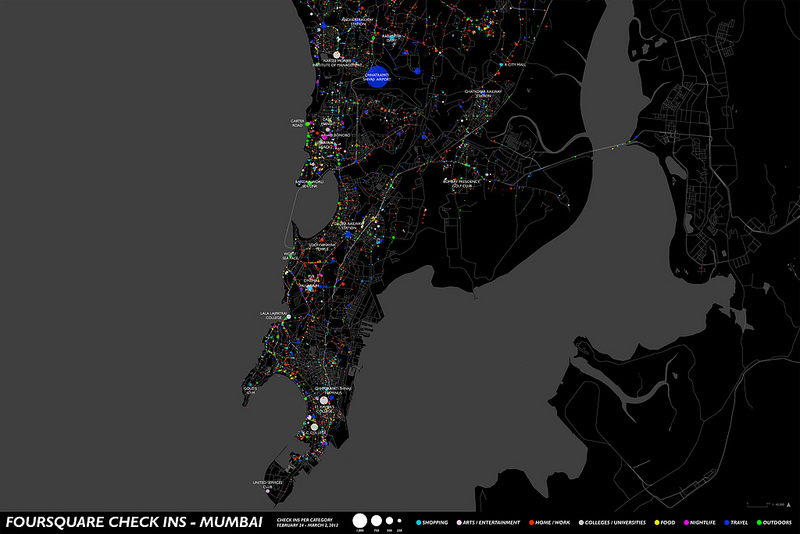Click the white circle above H.R. College label
Screen dimensions: 800x534
314,427
